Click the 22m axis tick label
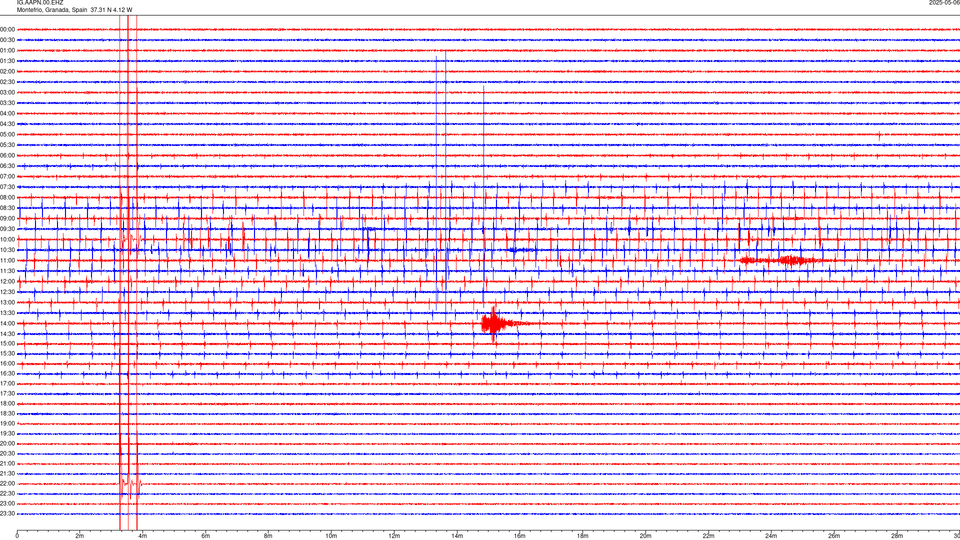960x540 pixels. tap(708, 536)
